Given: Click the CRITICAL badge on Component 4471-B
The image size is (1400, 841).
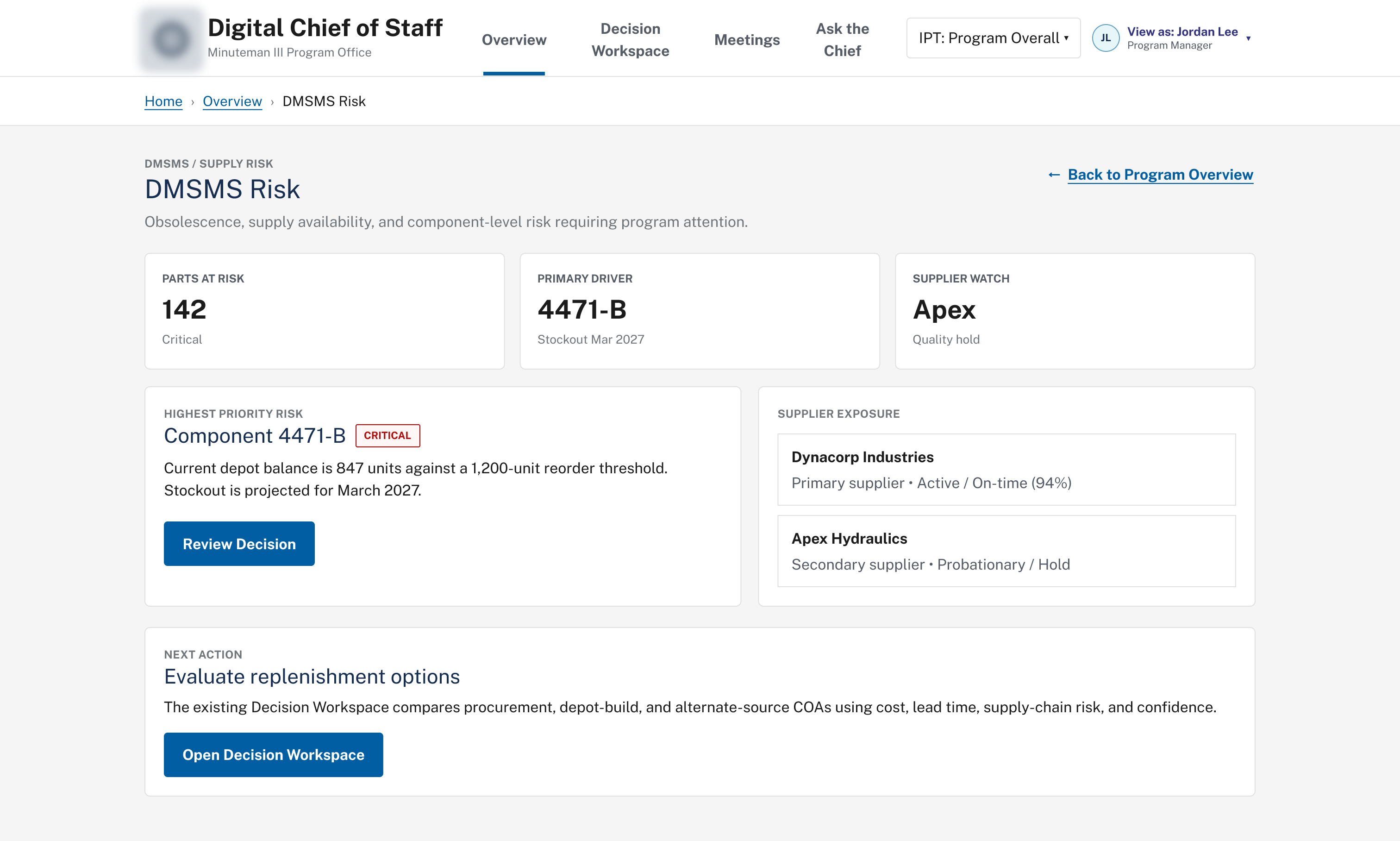Looking at the screenshot, I should pyautogui.click(x=387, y=435).
